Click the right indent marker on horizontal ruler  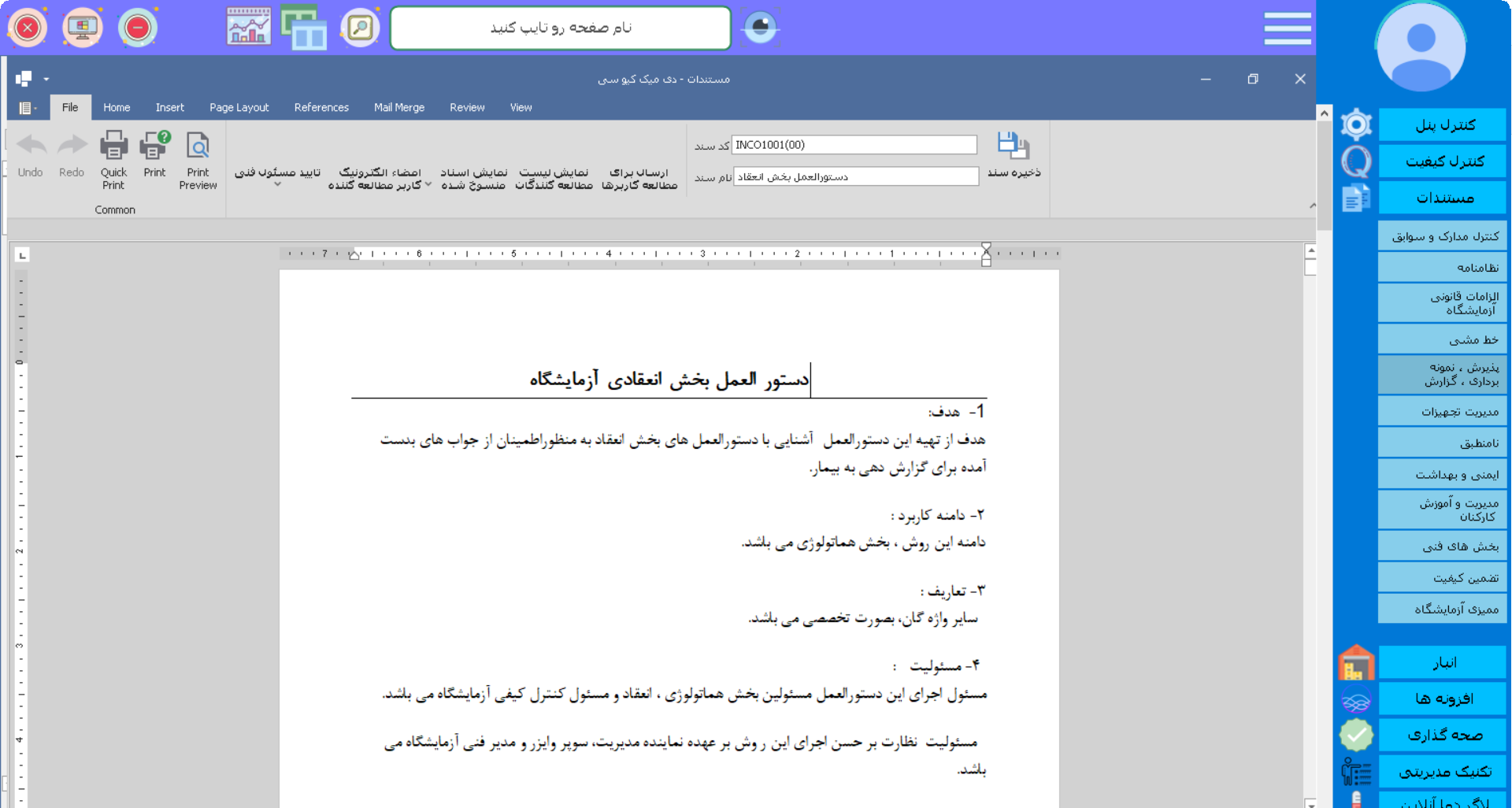986,255
